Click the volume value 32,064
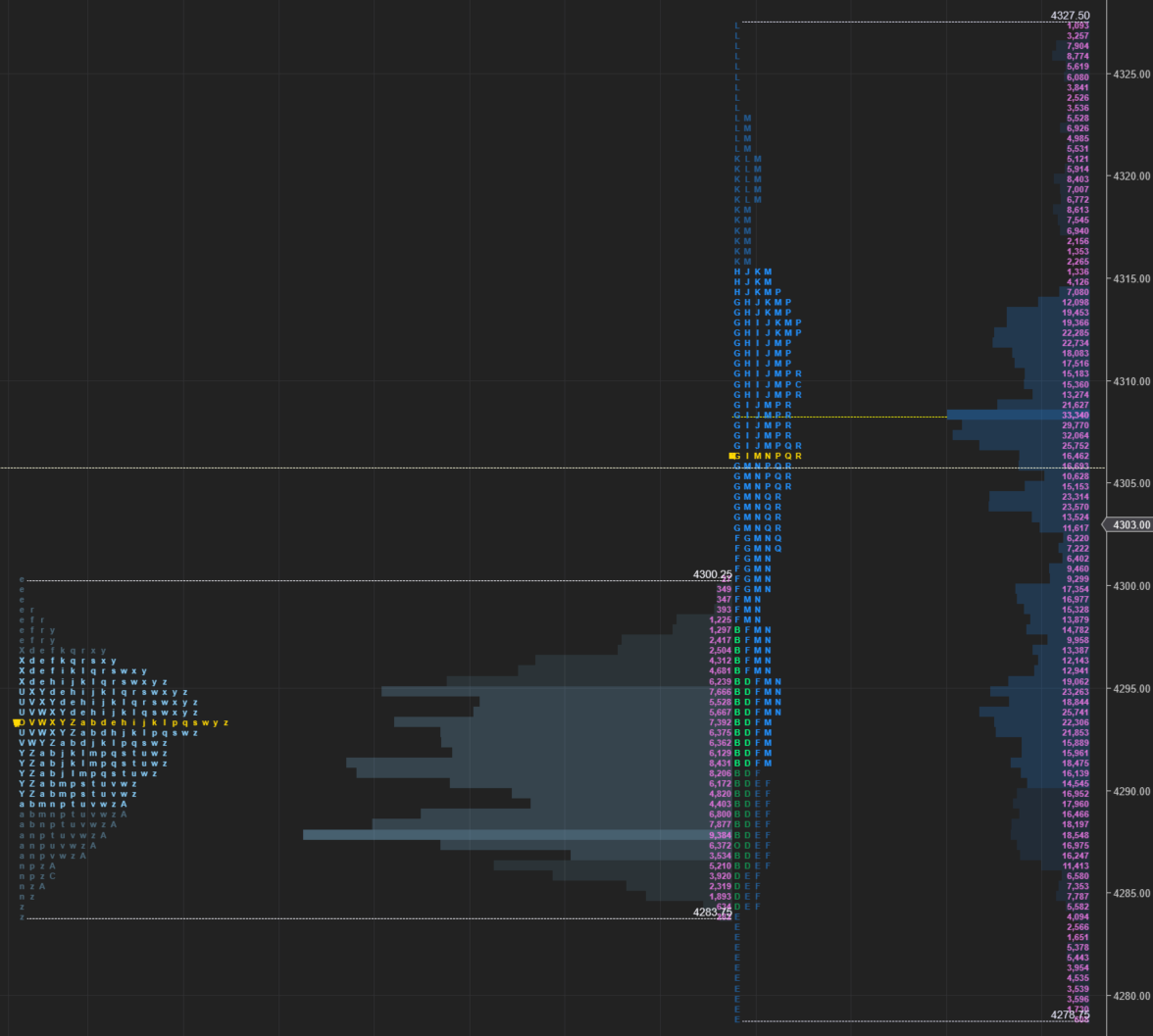 (1076, 436)
